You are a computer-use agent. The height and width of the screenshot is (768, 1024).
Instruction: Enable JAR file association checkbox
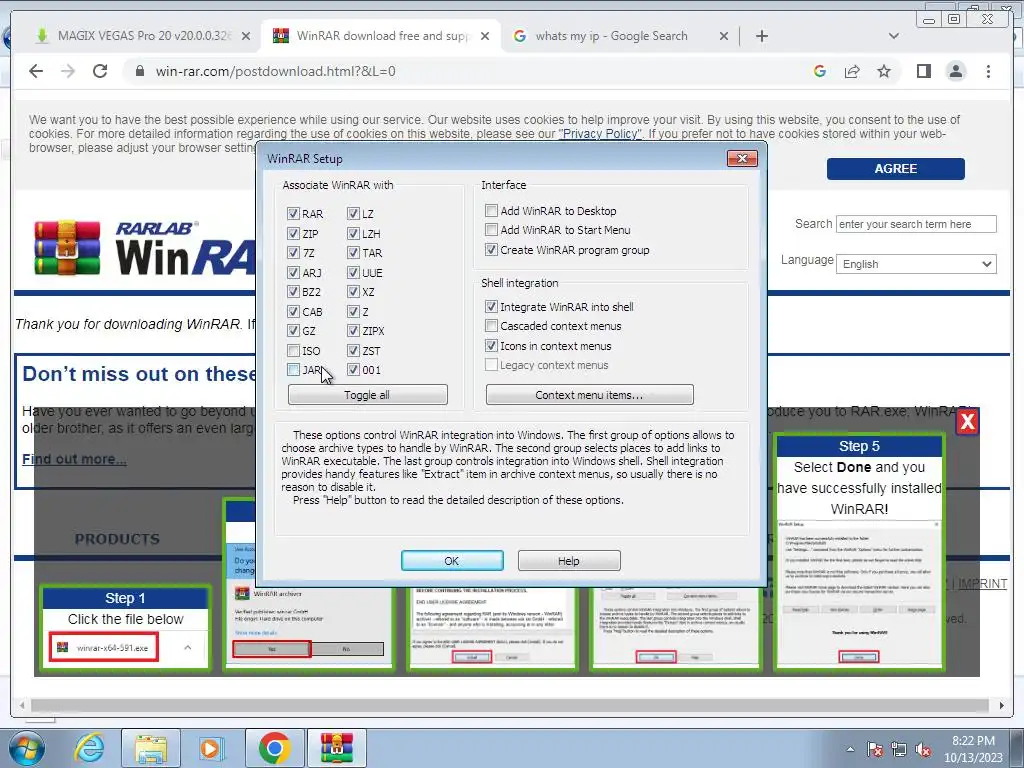(x=293, y=370)
